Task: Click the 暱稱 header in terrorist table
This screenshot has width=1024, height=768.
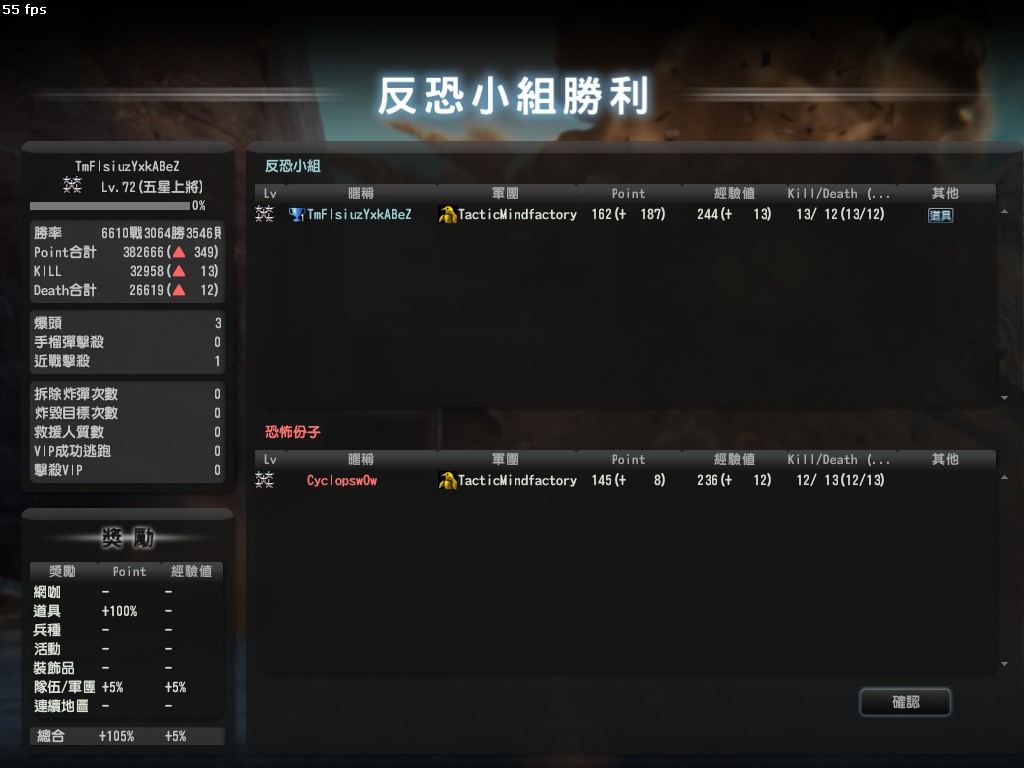Action: coord(360,460)
